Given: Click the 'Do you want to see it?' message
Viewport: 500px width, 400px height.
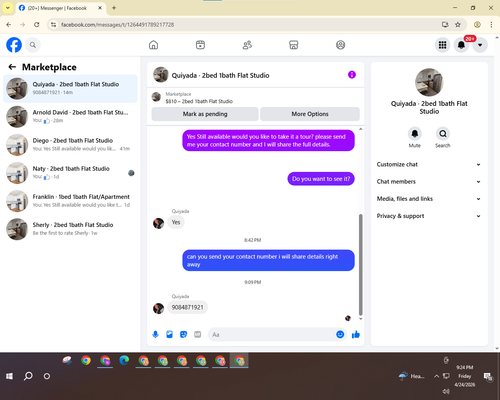Looking at the screenshot, I should point(321,179).
